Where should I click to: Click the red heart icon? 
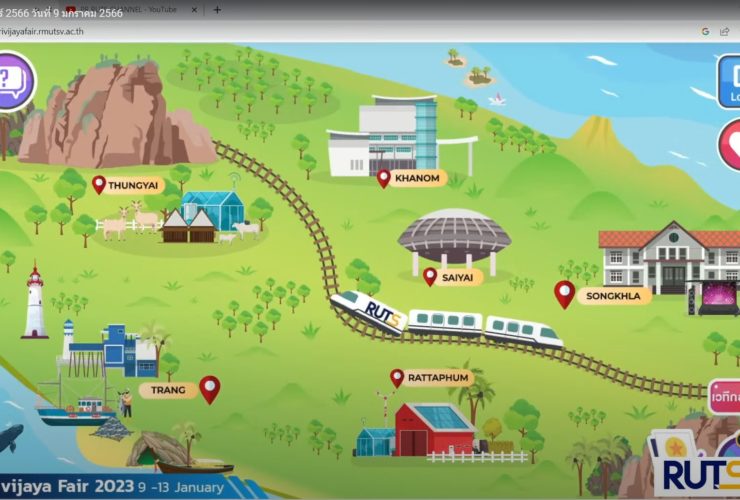(730, 145)
